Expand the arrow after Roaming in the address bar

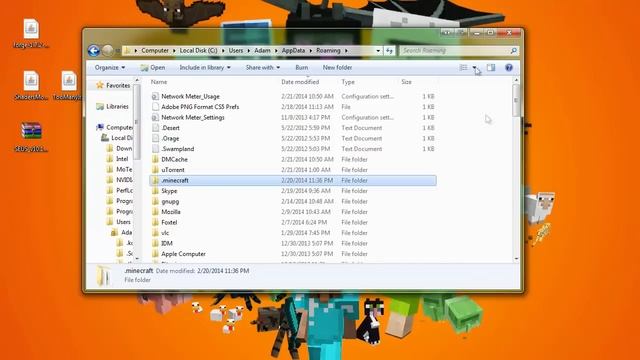346,51
